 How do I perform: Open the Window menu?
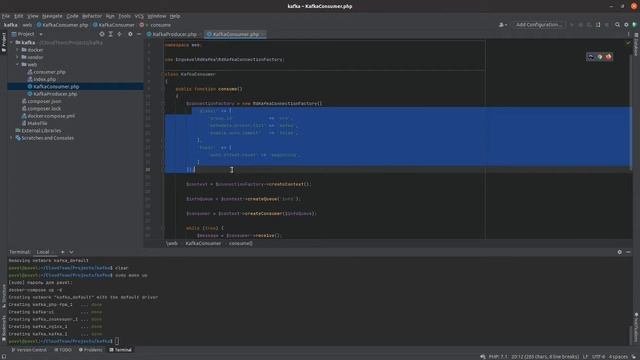point(157,16)
